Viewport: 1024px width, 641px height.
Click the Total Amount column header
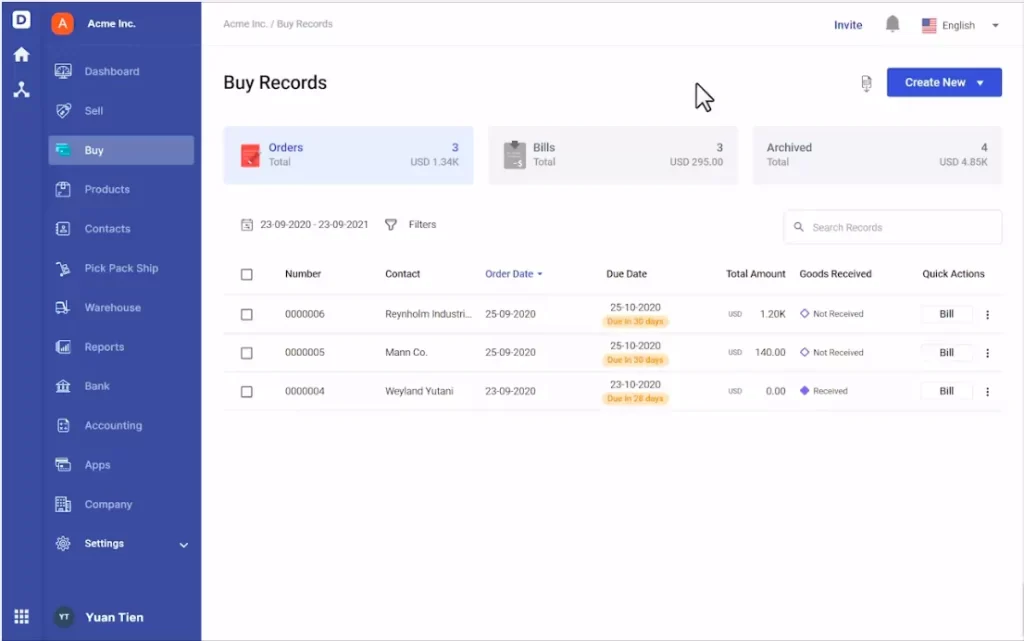[756, 274]
